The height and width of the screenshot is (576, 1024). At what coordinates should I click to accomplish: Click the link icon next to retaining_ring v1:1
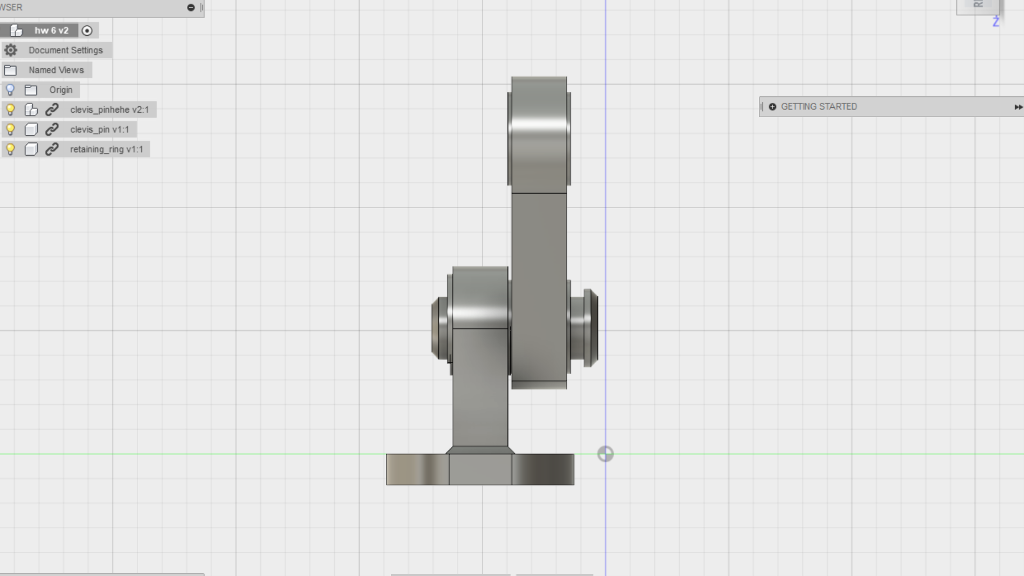coord(52,149)
